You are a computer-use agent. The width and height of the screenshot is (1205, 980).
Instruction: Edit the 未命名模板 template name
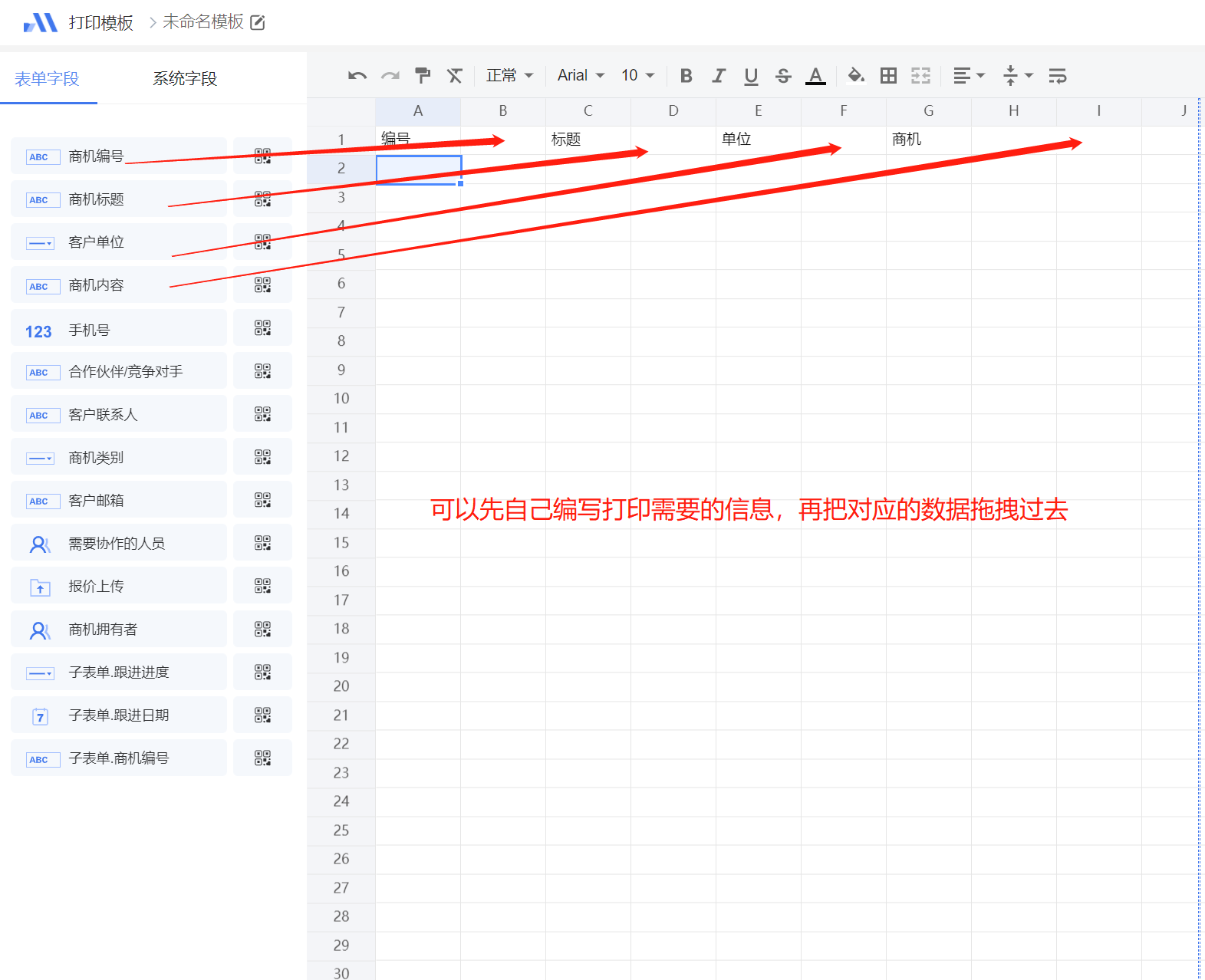pyautogui.click(x=258, y=22)
